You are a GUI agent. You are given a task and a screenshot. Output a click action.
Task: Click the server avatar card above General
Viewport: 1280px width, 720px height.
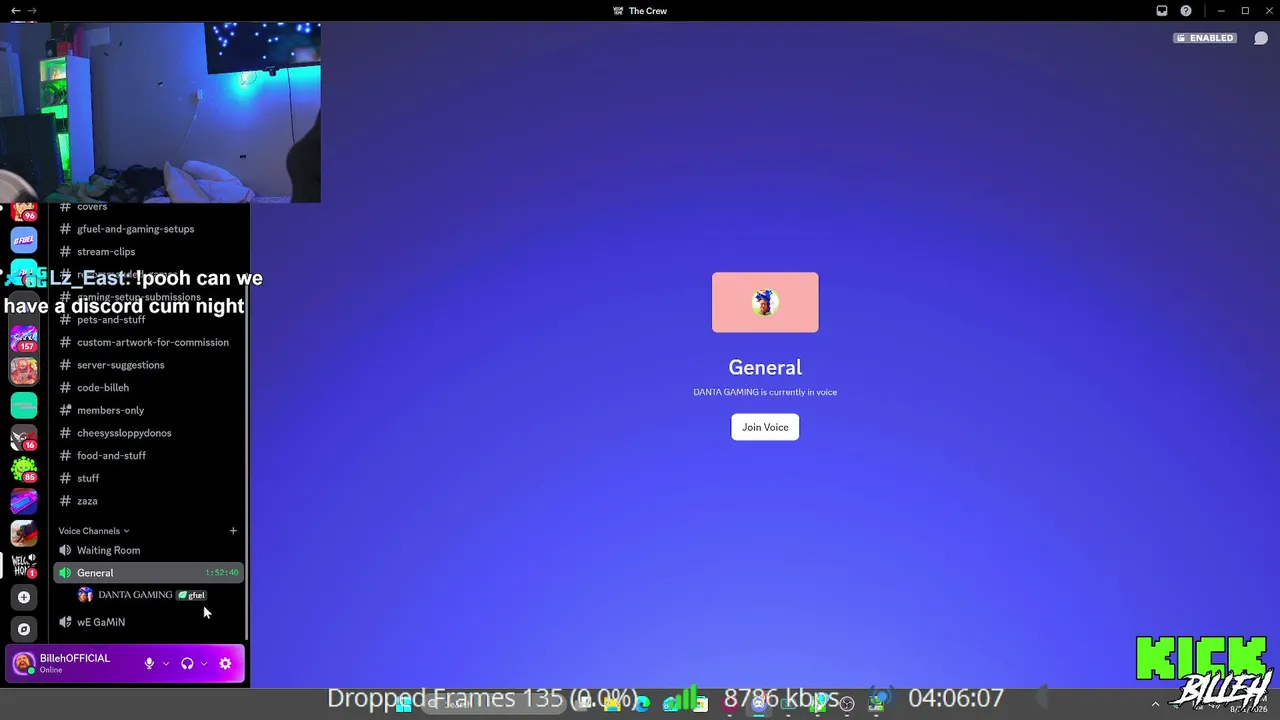pos(765,302)
